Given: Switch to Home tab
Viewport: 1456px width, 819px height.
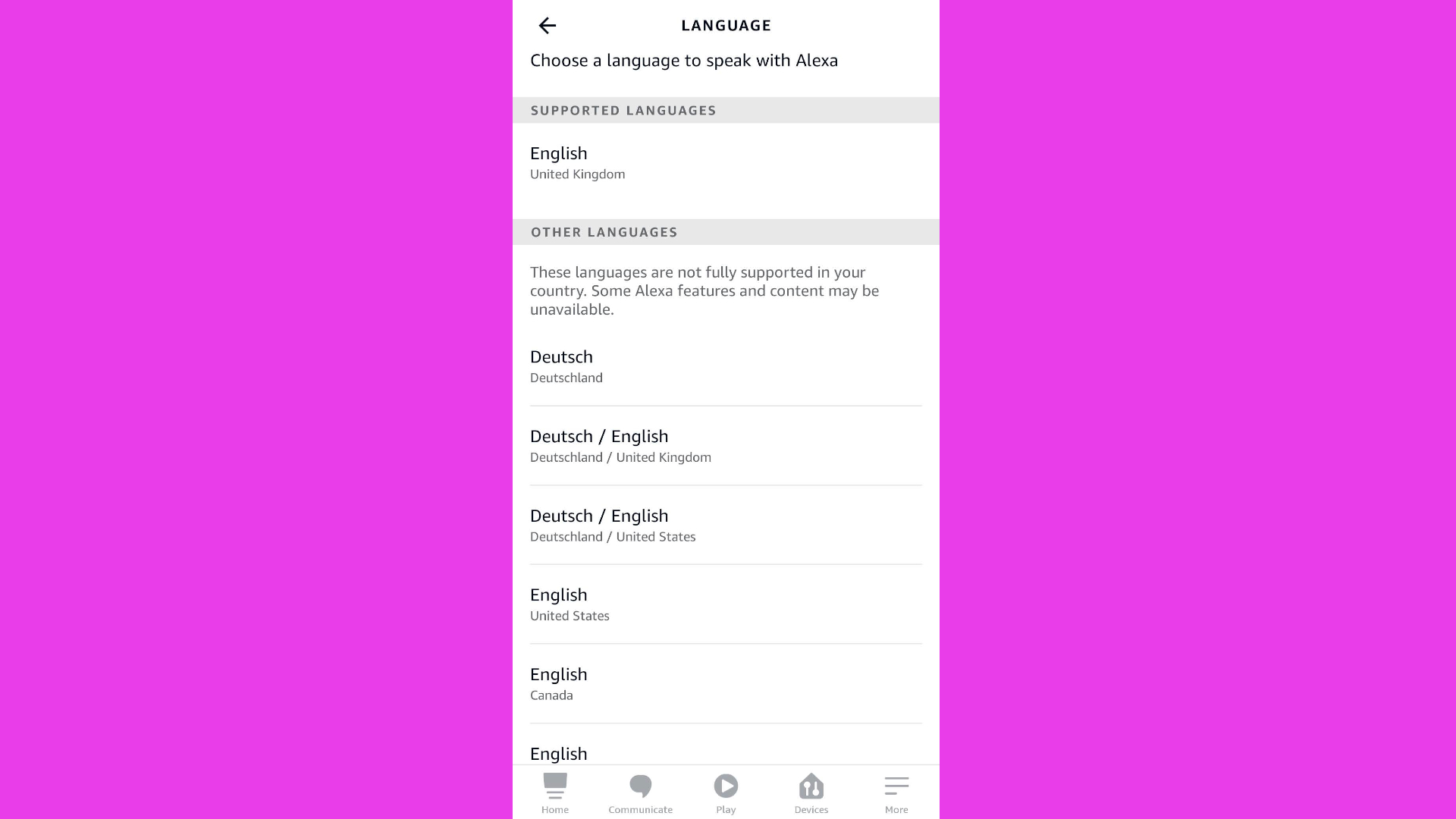Looking at the screenshot, I should pyautogui.click(x=555, y=792).
